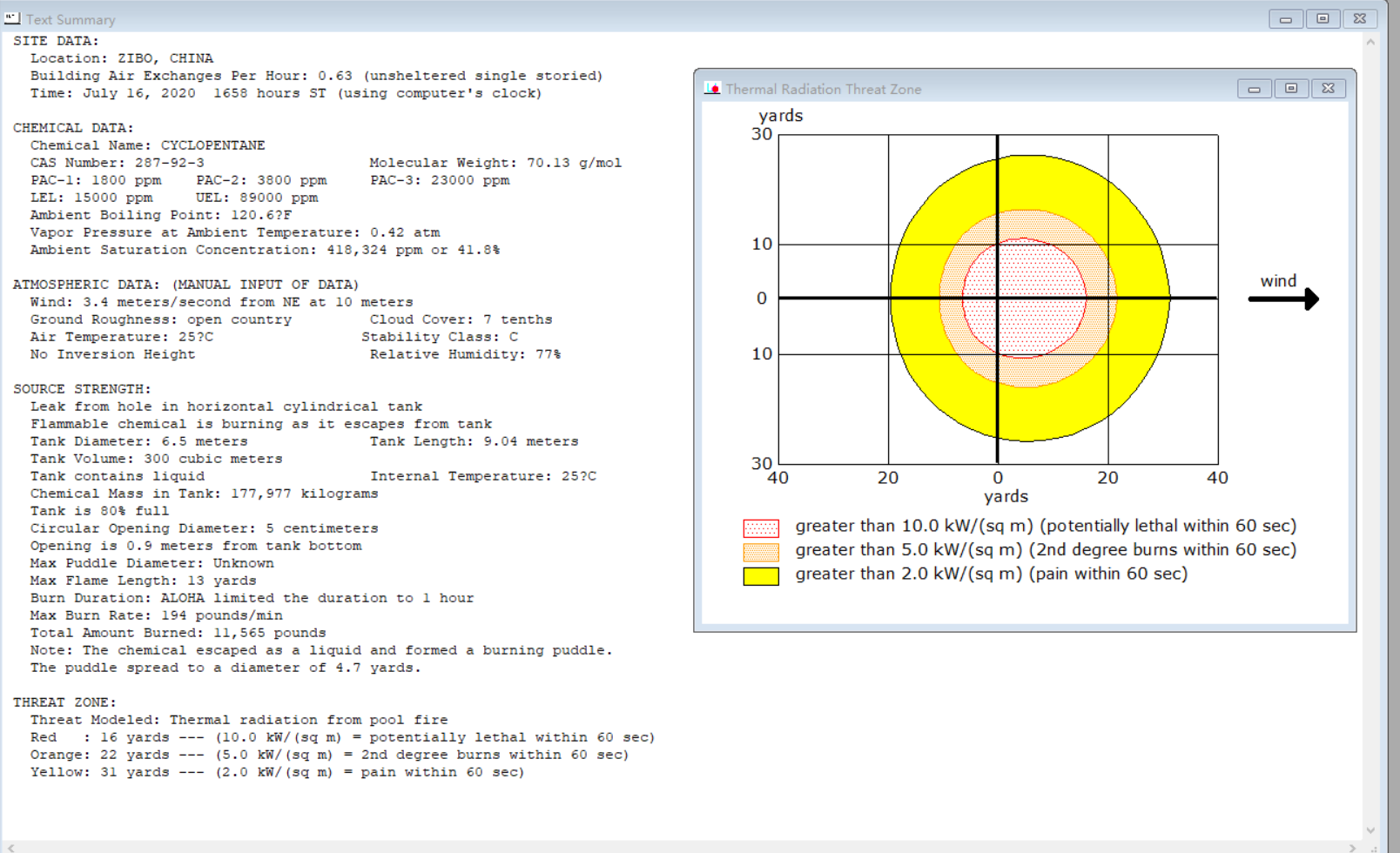Viewport: 1400px width, 853px height.
Task: Click "Cloud Cover: 7 tenths"
Action: (461, 319)
